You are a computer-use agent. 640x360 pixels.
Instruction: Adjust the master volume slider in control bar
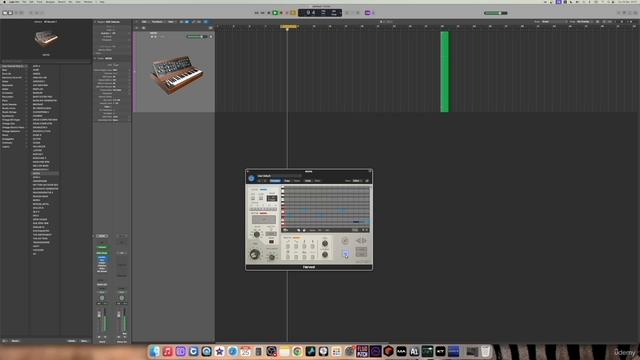(x=496, y=13)
